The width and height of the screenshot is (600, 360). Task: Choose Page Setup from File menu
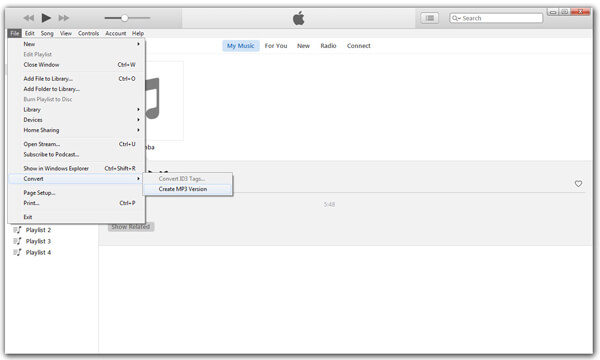pyautogui.click(x=77, y=192)
